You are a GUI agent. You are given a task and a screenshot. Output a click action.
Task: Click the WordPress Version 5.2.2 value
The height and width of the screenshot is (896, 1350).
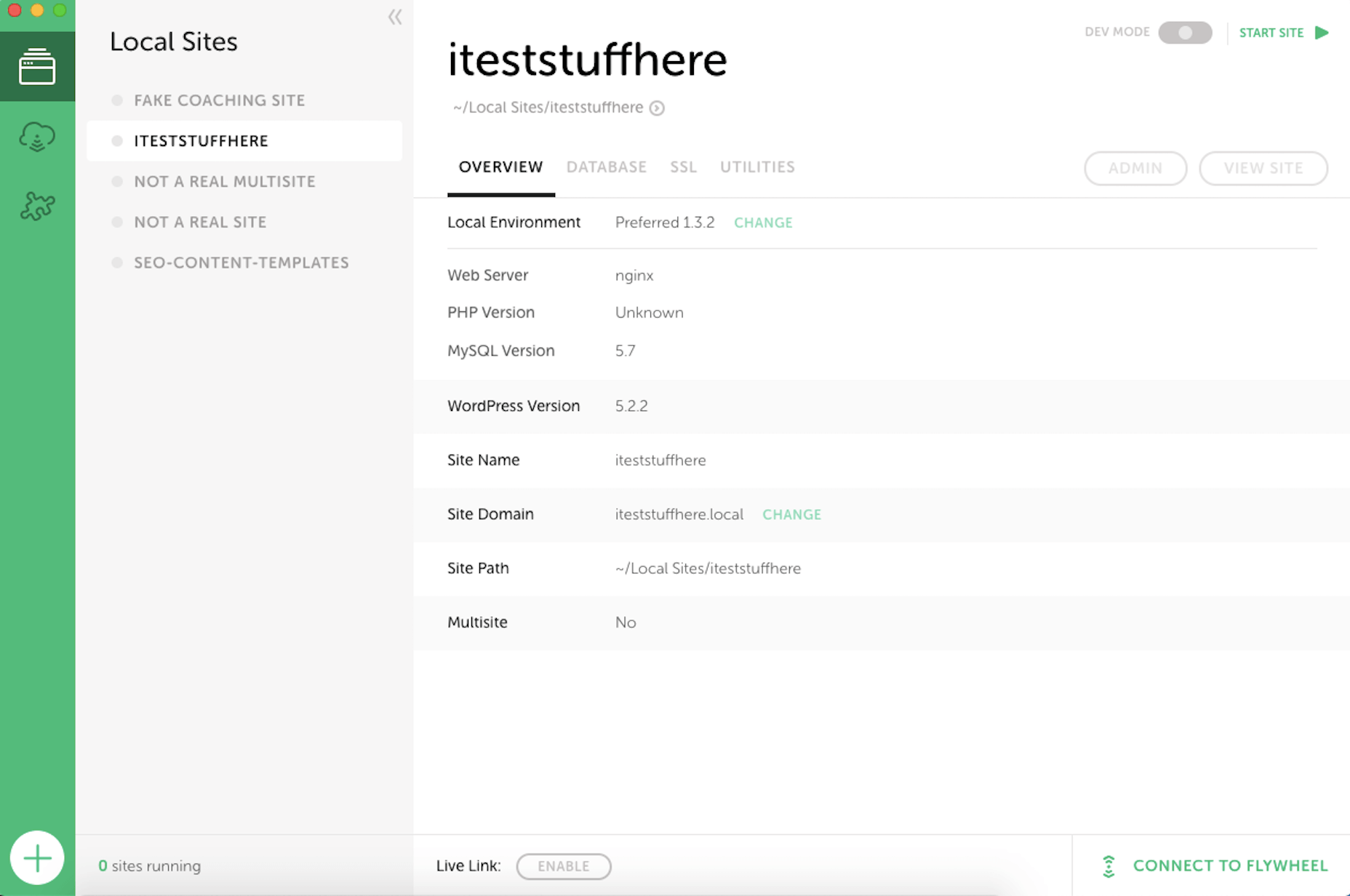coord(631,407)
